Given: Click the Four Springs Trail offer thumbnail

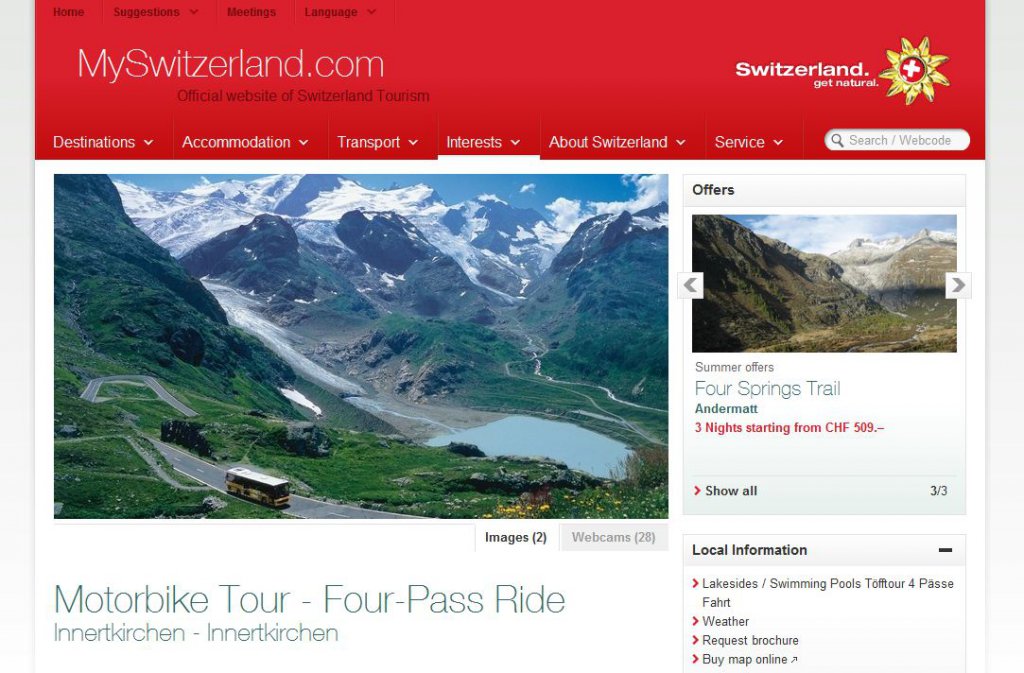Looking at the screenshot, I should click(x=824, y=284).
